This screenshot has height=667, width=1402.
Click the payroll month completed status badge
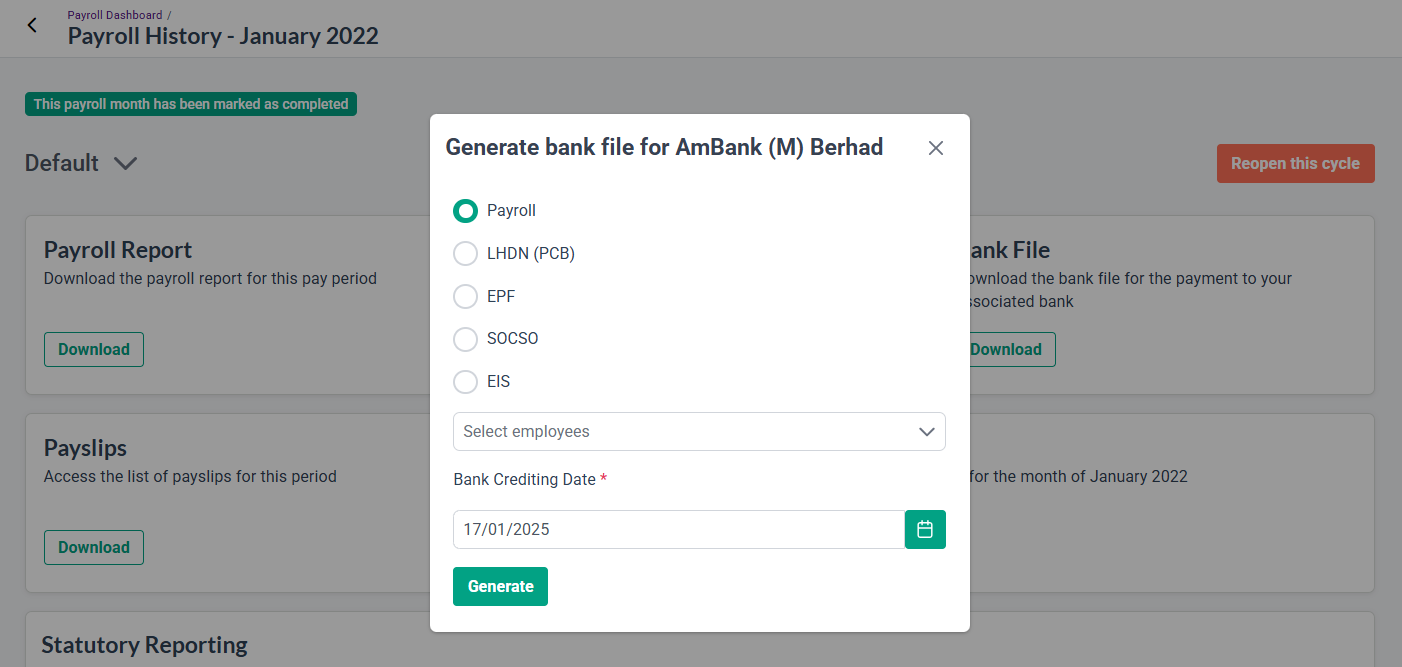click(x=191, y=104)
